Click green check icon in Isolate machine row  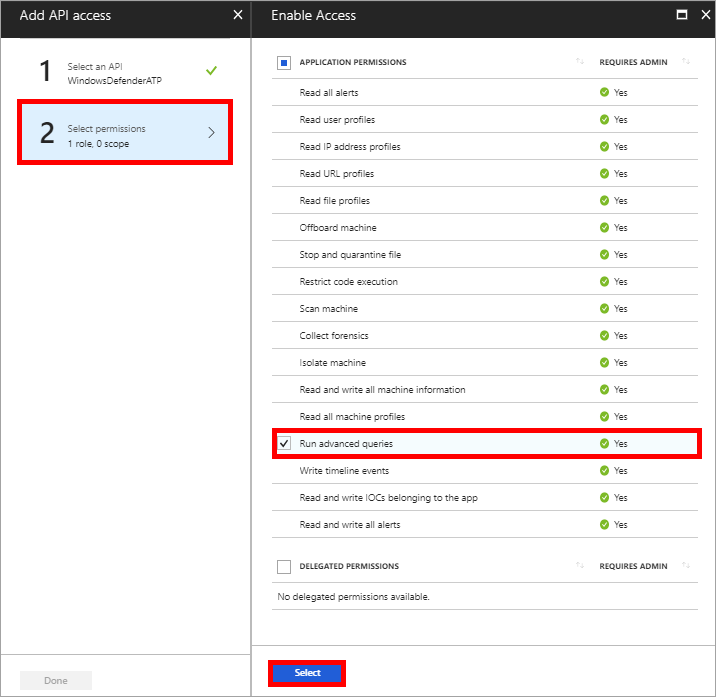[604, 363]
